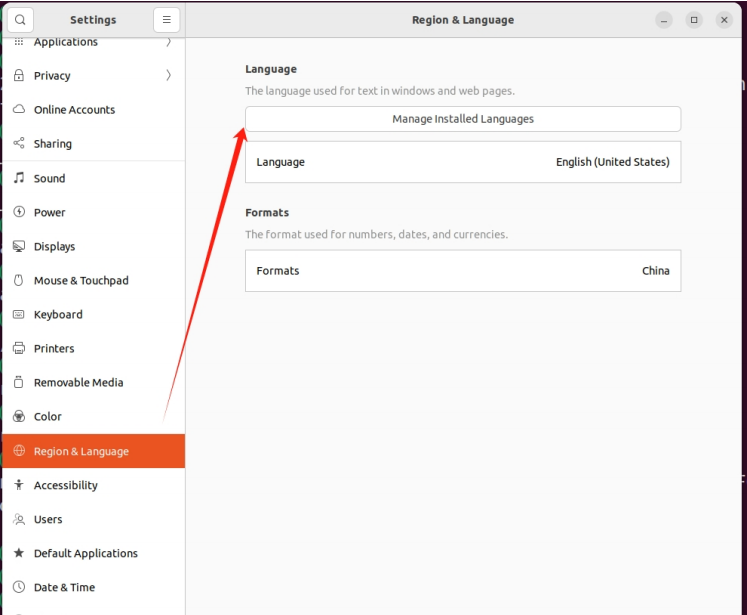Select Sharing label in sidebar
This screenshot has height=615, width=747.
(x=53, y=144)
